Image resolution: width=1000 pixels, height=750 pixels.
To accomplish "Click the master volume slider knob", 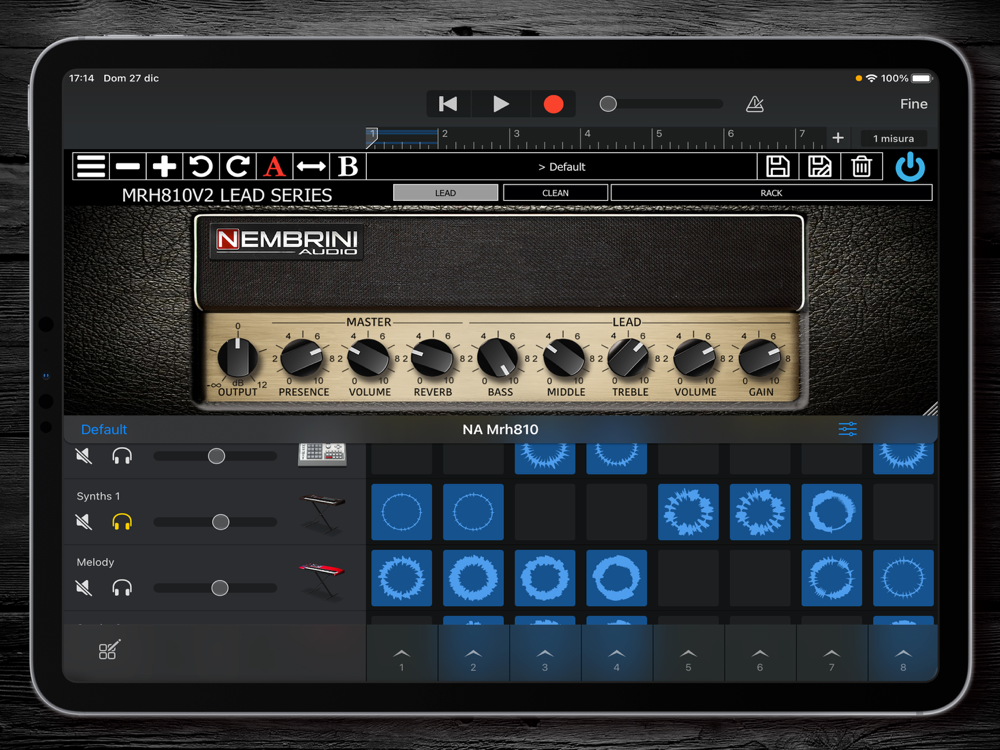I will click(x=608, y=104).
